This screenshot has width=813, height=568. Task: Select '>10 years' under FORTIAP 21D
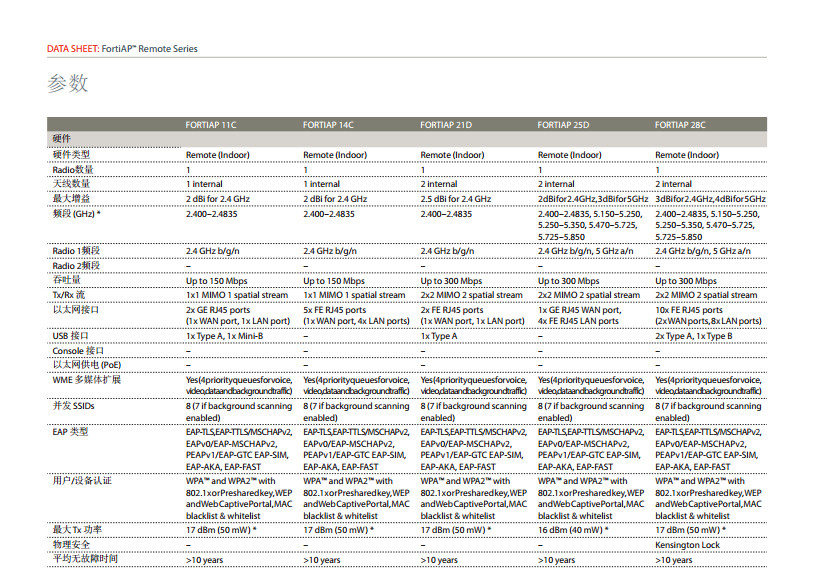point(439,560)
